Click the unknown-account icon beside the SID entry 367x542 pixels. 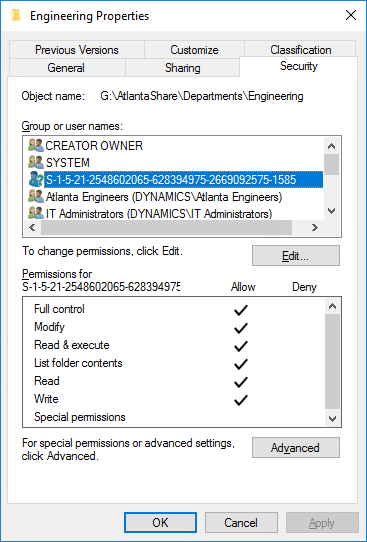point(36,180)
